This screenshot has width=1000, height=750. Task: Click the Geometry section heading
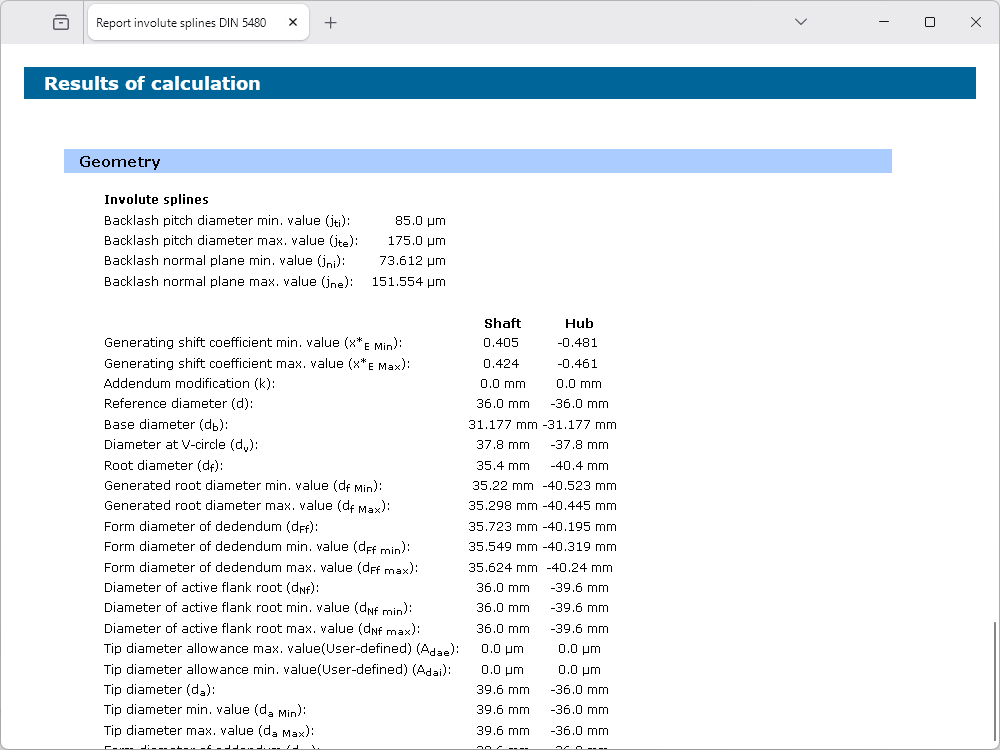[120, 162]
